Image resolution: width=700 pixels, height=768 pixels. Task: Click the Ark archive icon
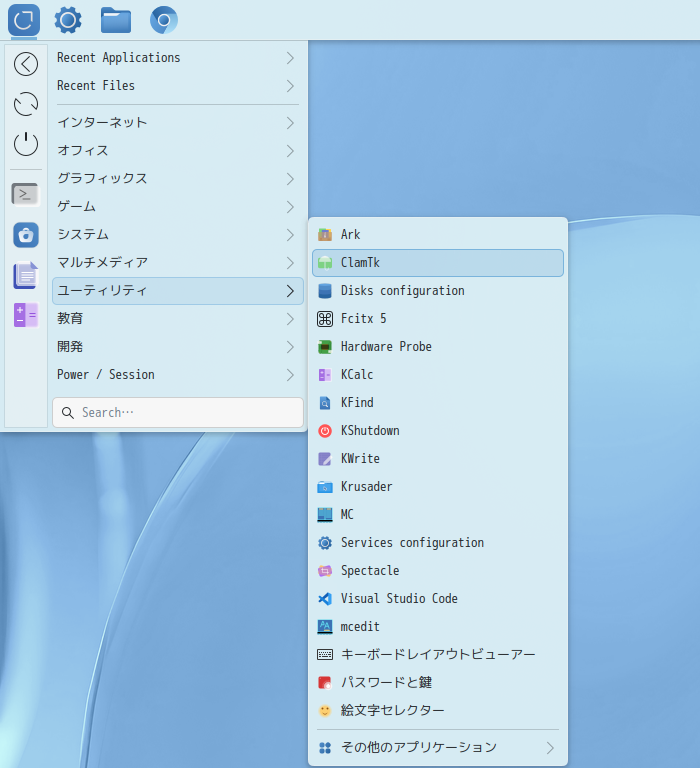[324, 235]
